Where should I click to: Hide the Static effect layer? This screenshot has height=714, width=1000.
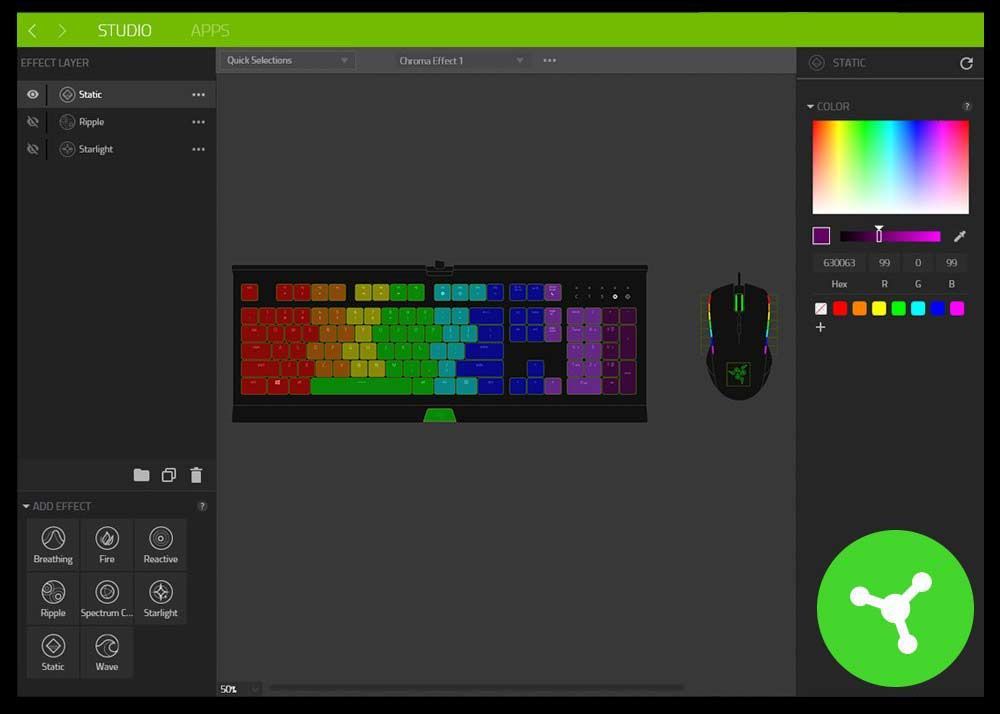(x=33, y=94)
